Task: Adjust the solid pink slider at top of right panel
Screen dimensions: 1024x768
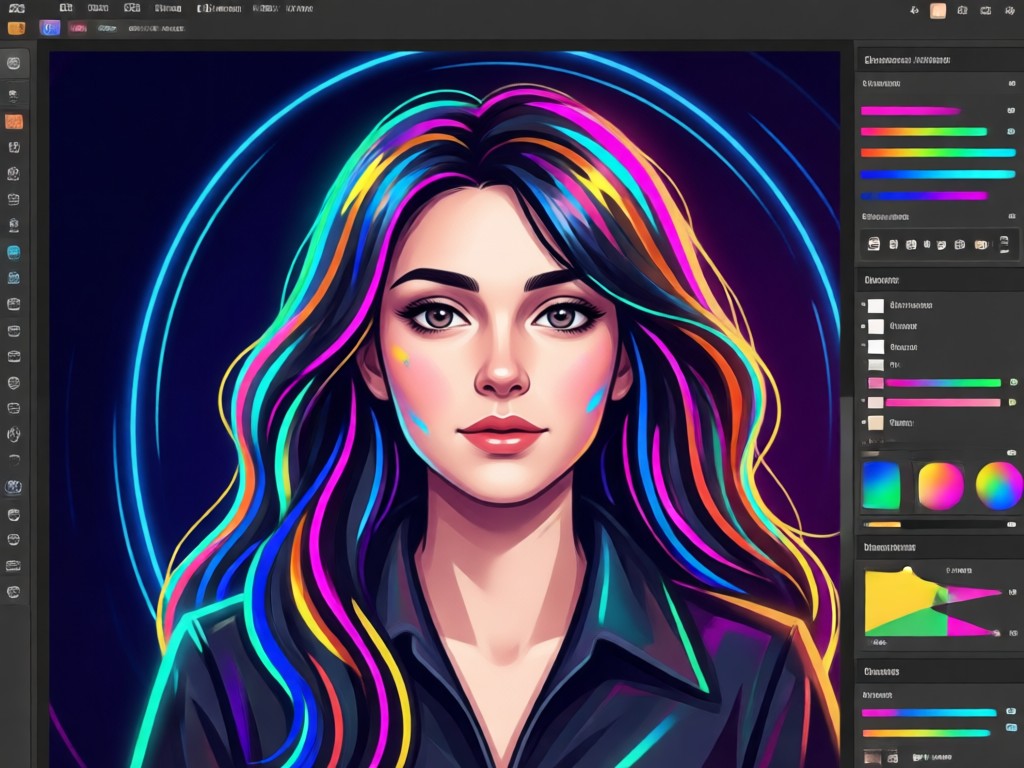Action: click(910, 111)
